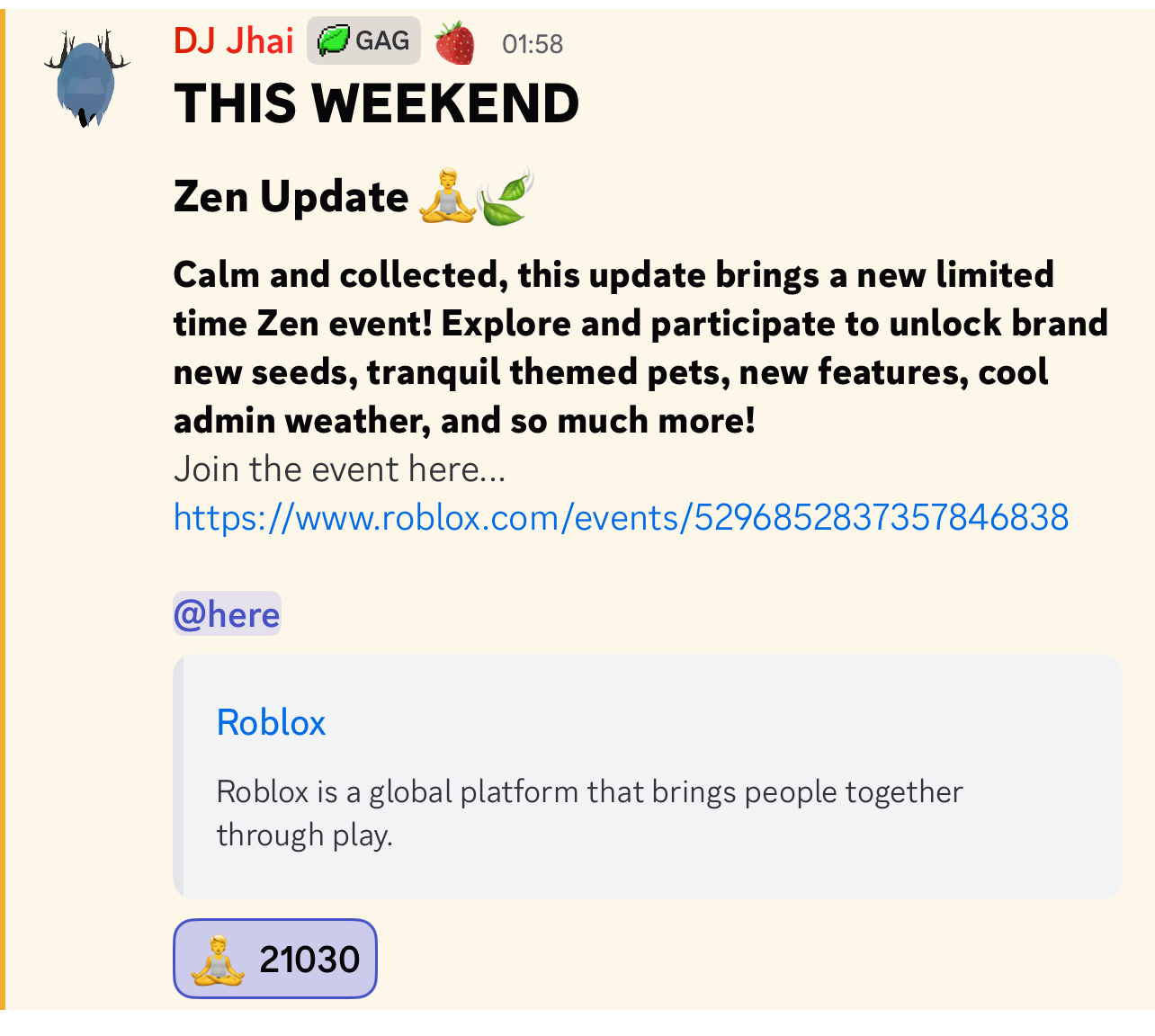1155x1036 pixels.
Task: Click the embed description about Roblox platform
Action: click(x=589, y=812)
